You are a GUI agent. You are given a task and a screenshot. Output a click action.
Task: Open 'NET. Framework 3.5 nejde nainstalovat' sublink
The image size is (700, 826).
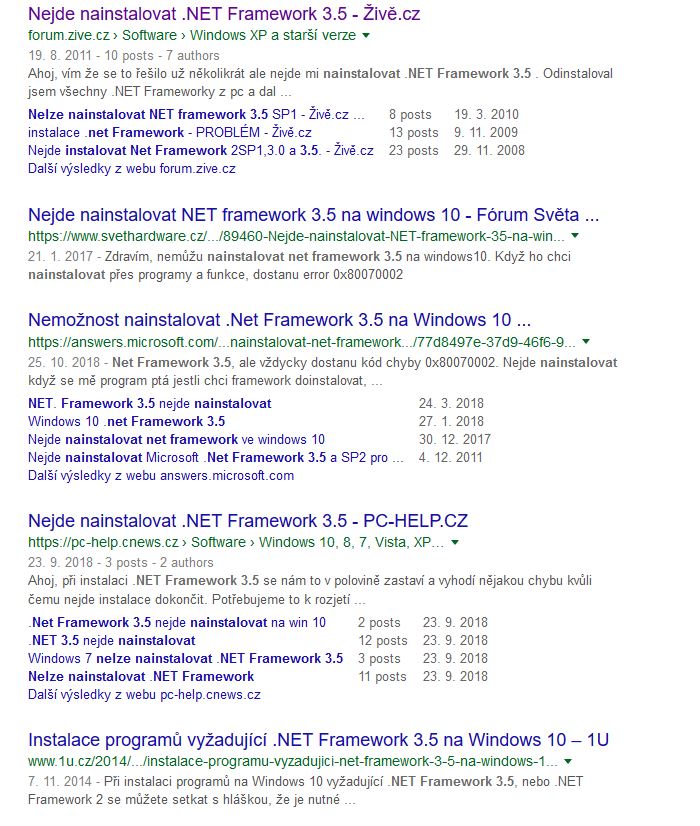click(x=150, y=404)
